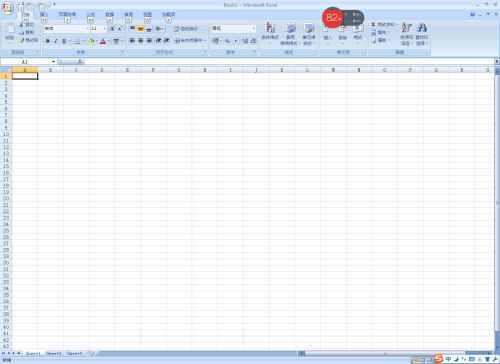Expand the Name Box dropdown arrow
Viewport: 500px width, 364px height.
tap(53, 62)
